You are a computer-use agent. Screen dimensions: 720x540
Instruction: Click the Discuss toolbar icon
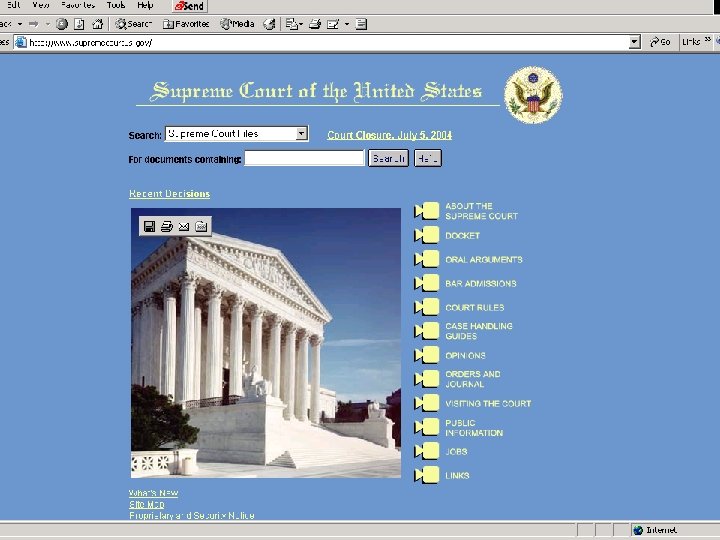point(361,24)
